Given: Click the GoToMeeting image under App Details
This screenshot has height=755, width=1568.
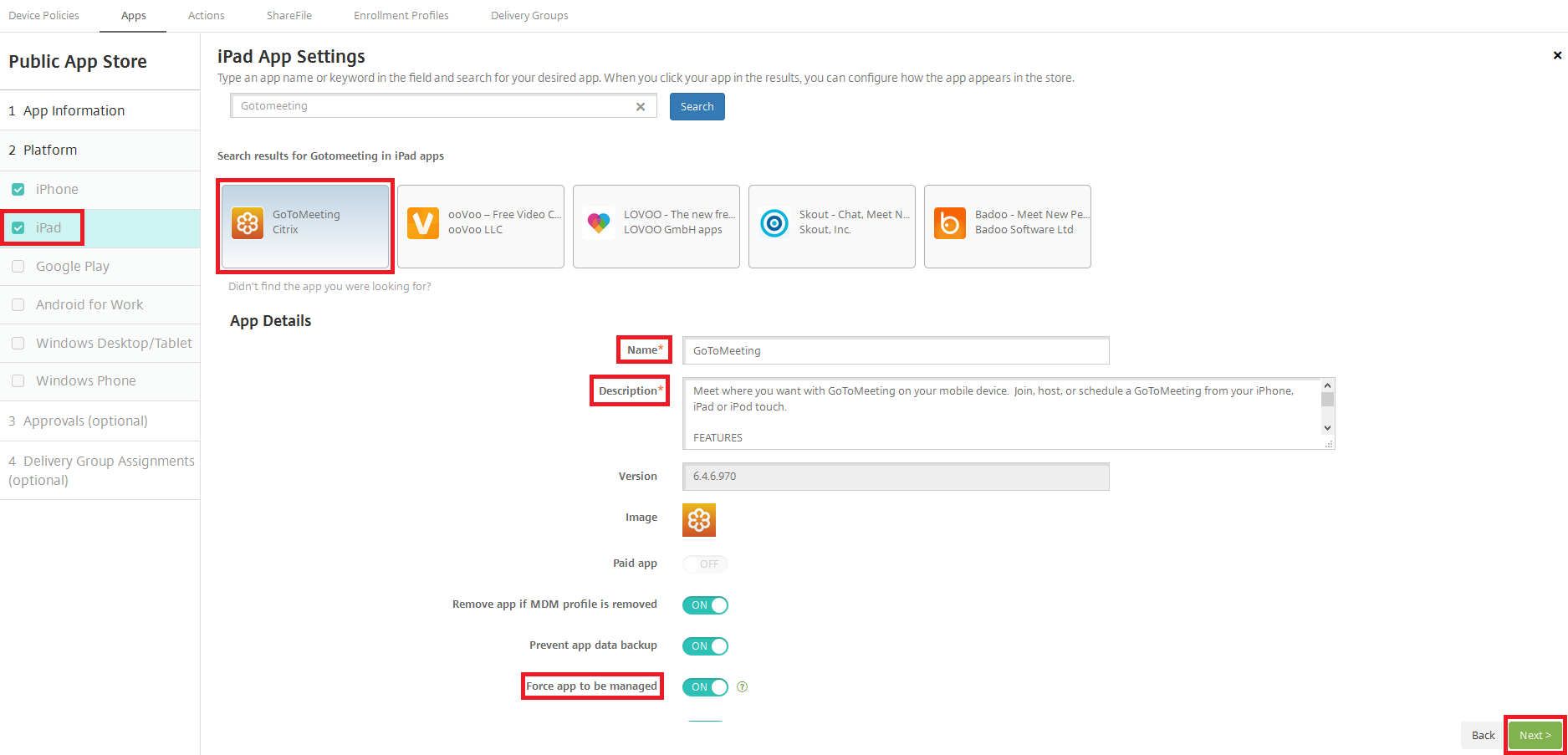Looking at the screenshot, I should tap(699, 520).
